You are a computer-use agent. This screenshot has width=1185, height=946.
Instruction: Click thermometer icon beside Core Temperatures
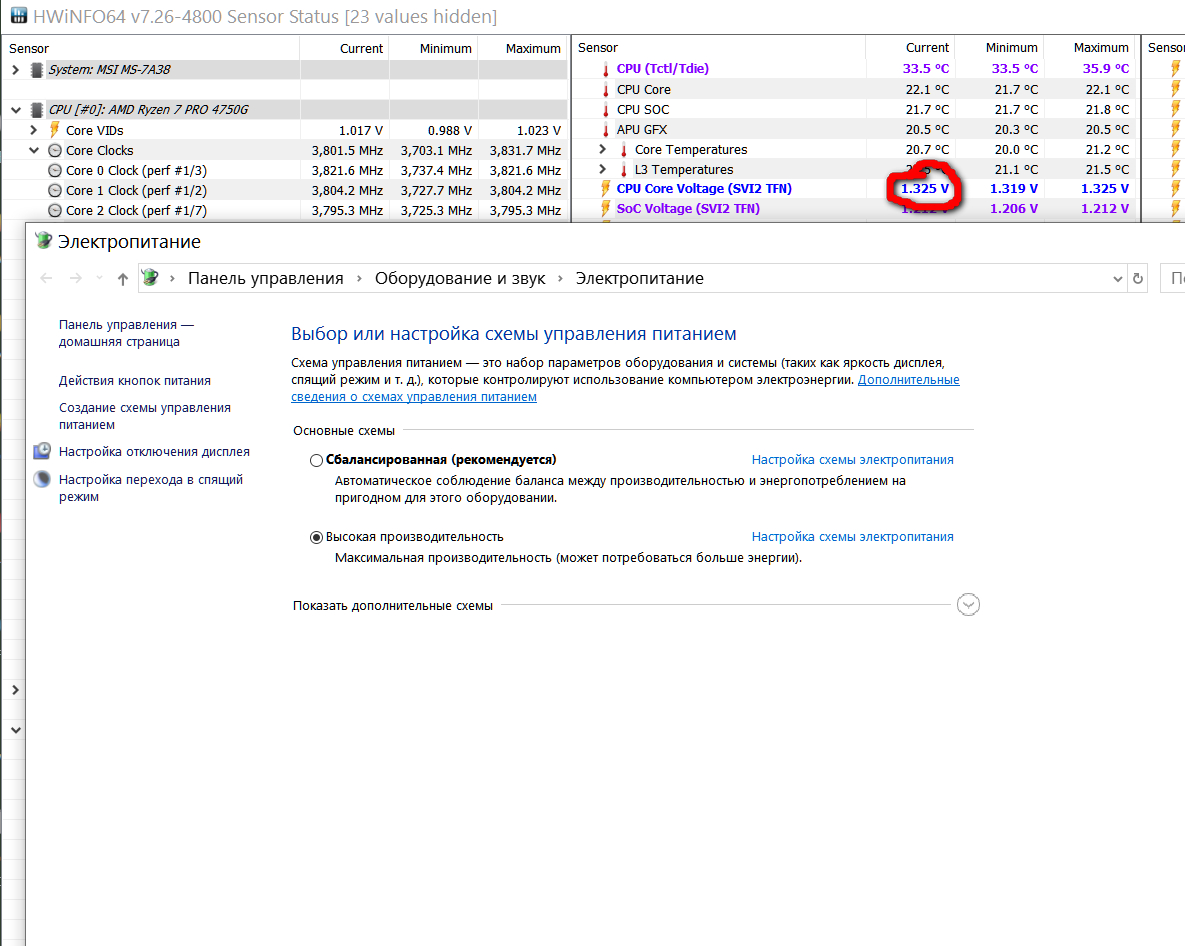(x=623, y=150)
